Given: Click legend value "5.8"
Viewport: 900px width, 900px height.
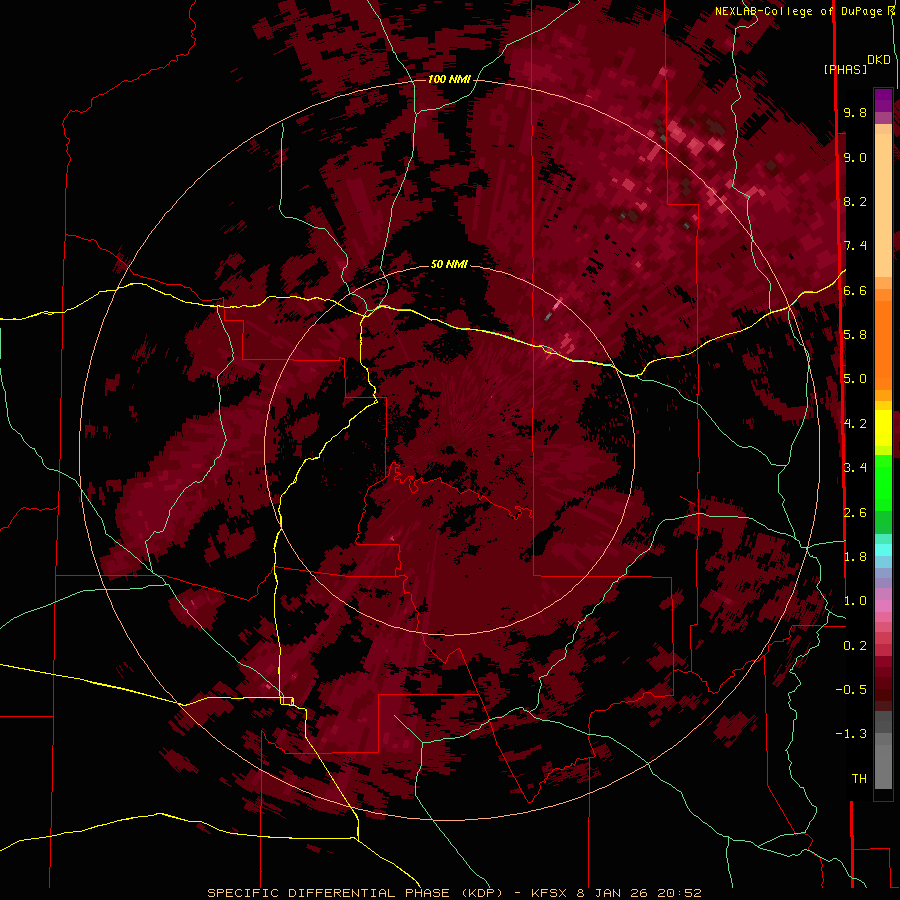Looking at the screenshot, I should click(x=855, y=335).
